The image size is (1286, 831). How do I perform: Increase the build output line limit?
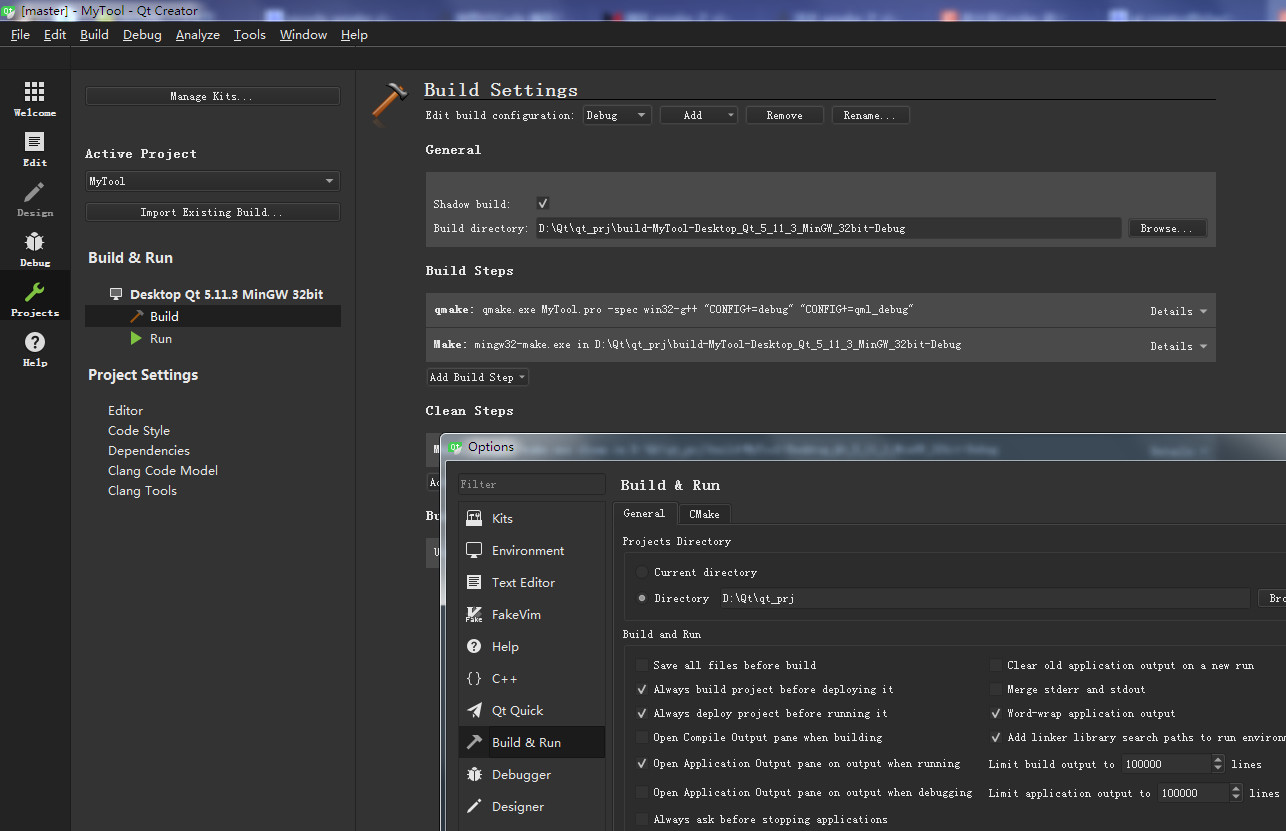1216,759
